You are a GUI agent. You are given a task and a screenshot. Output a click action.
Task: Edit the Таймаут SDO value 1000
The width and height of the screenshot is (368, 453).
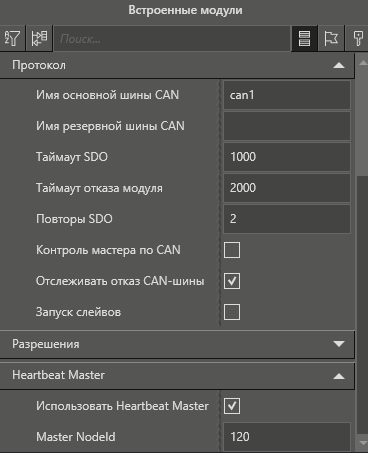coord(287,157)
